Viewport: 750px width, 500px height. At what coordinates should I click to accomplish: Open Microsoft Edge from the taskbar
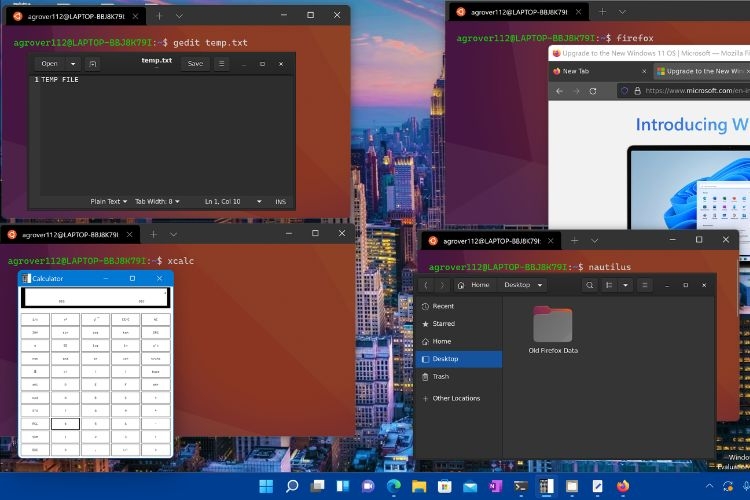[x=392, y=487]
